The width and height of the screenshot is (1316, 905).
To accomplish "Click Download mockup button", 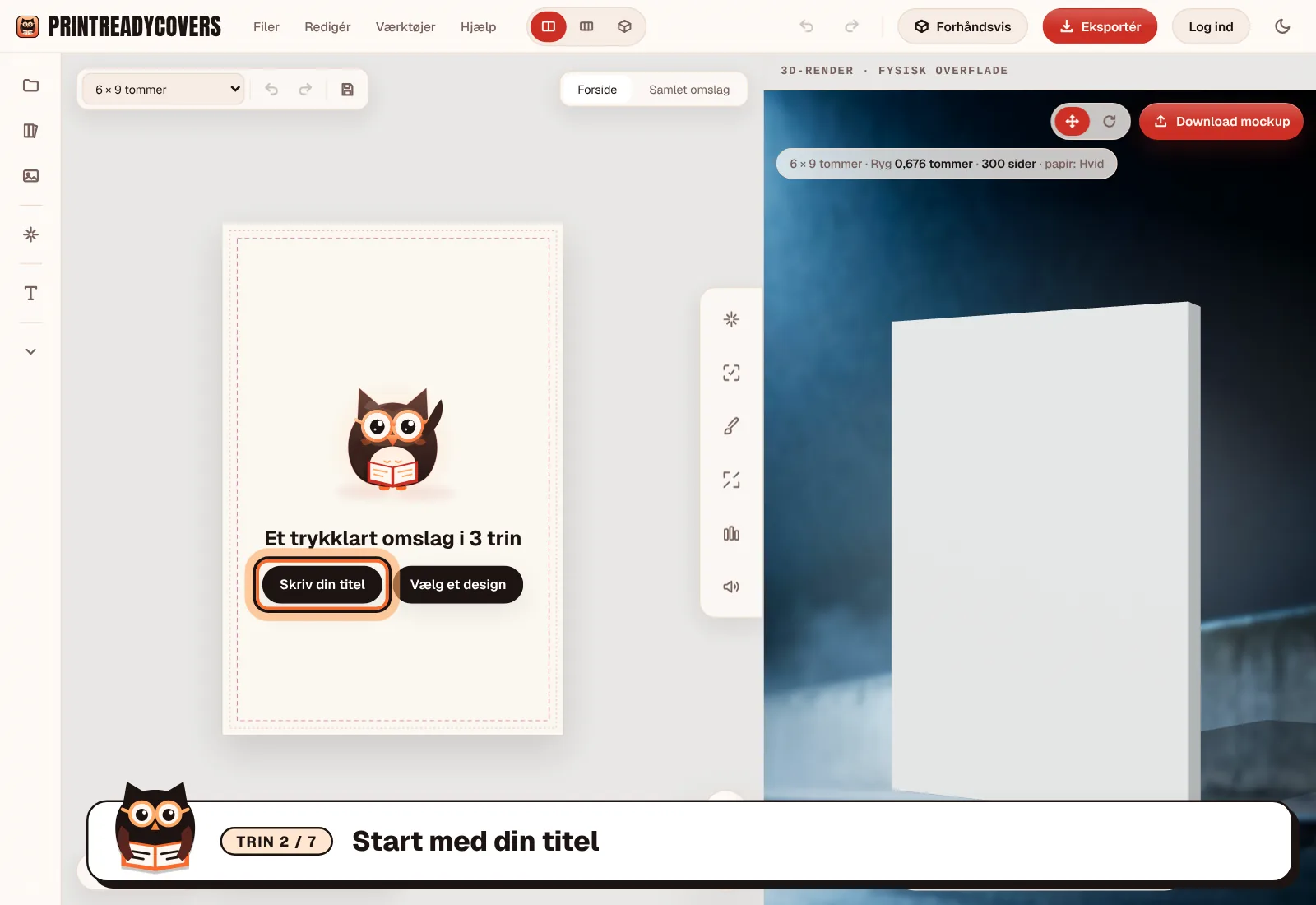I will [1221, 122].
